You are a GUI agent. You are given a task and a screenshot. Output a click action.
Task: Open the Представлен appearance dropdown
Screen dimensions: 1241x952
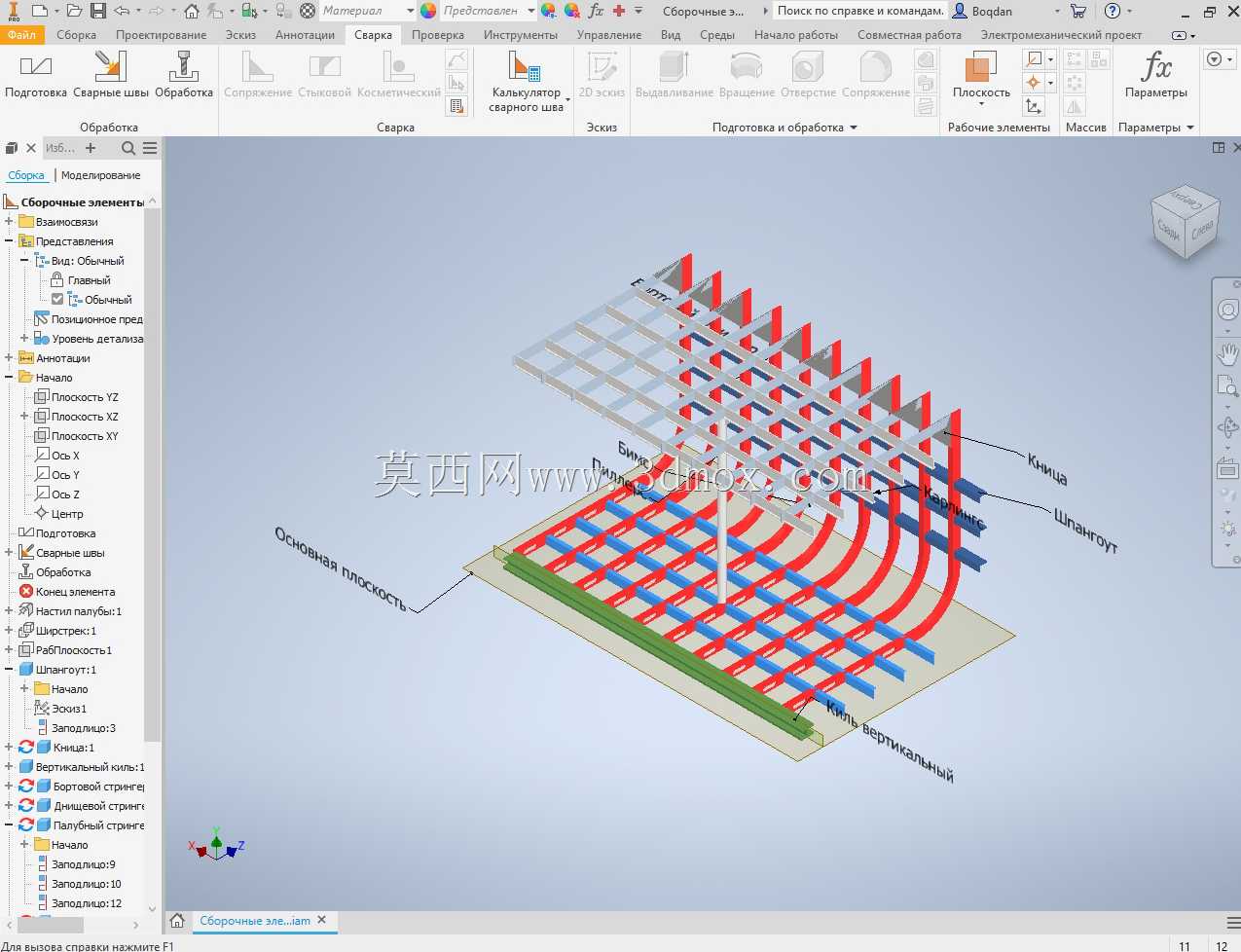489,11
